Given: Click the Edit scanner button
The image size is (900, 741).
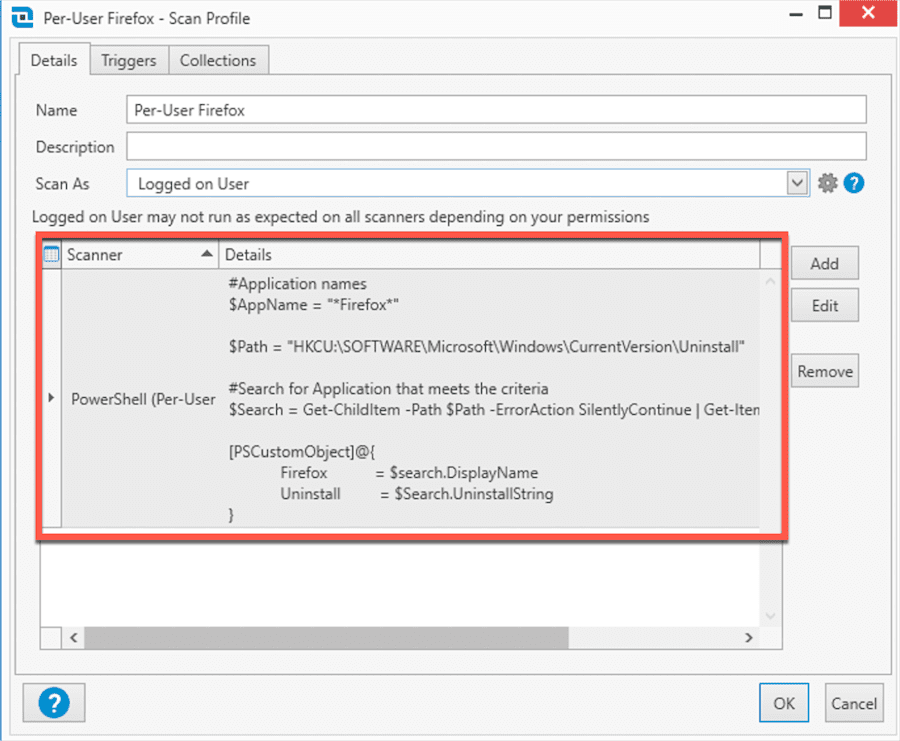Looking at the screenshot, I should (825, 305).
